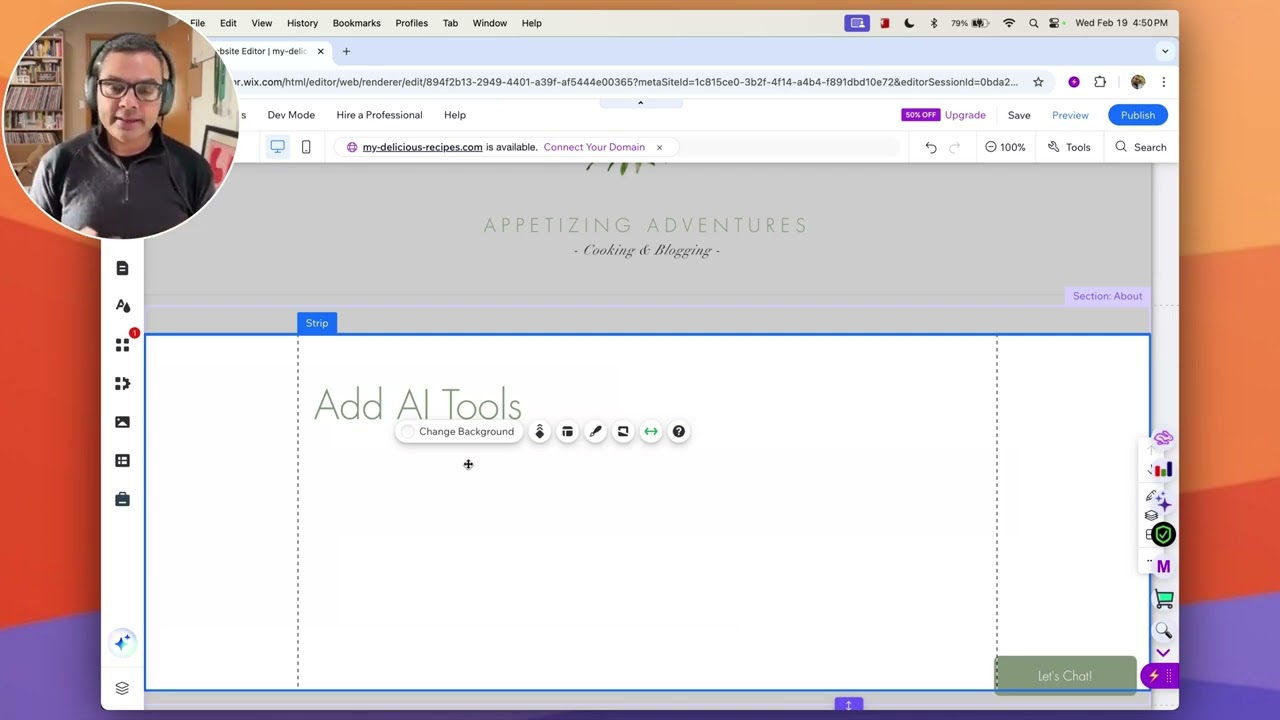Viewport: 1280px width, 720px height.
Task: Open the Chrome extensions puzzle icon
Action: coord(1100,82)
